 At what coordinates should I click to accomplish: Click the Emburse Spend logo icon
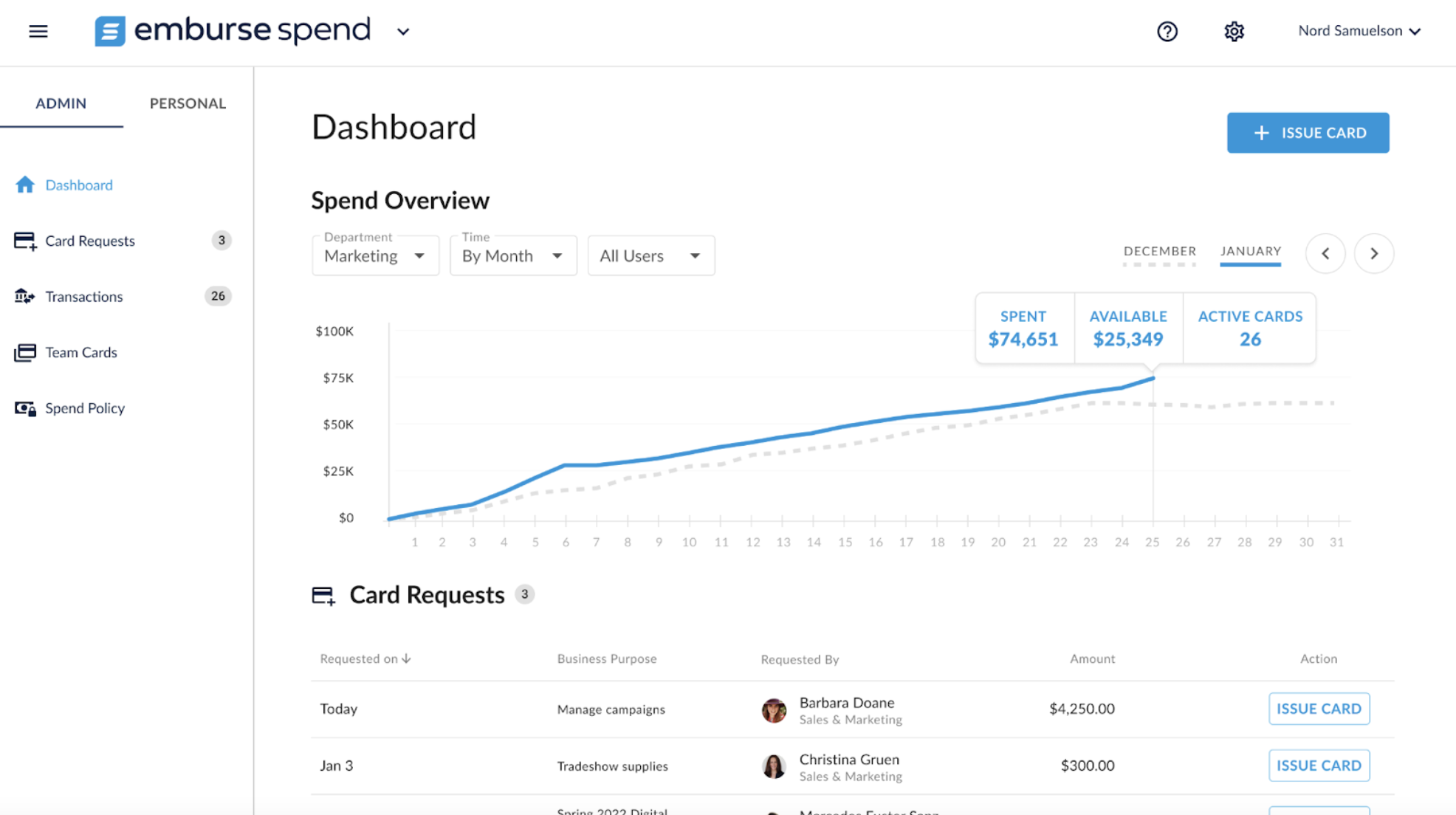coord(110,31)
